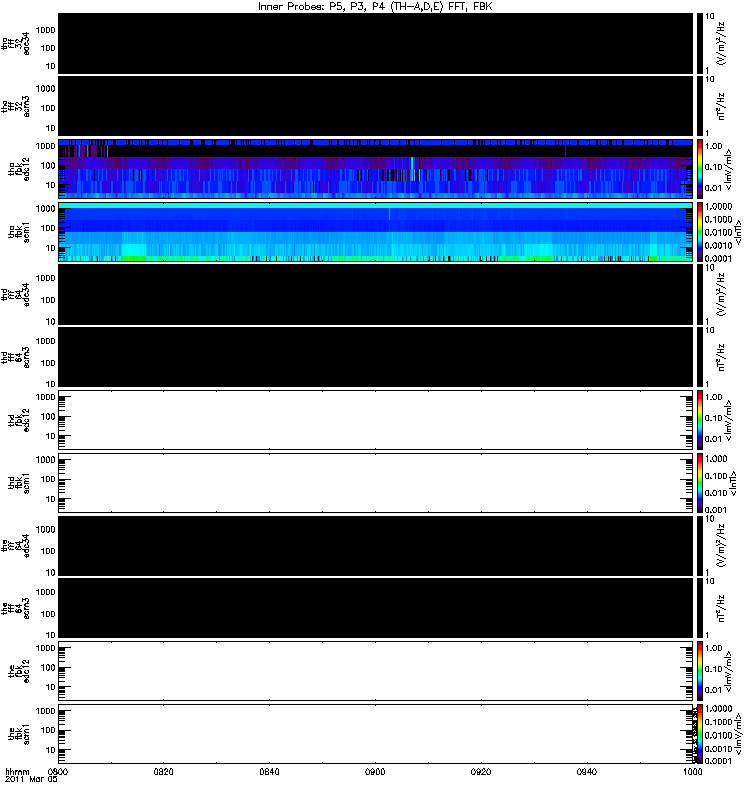Select the tha fbk scm1 spectrogram panel
The width and height of the screenshot is (750, 800).
(x=376, y=232)
